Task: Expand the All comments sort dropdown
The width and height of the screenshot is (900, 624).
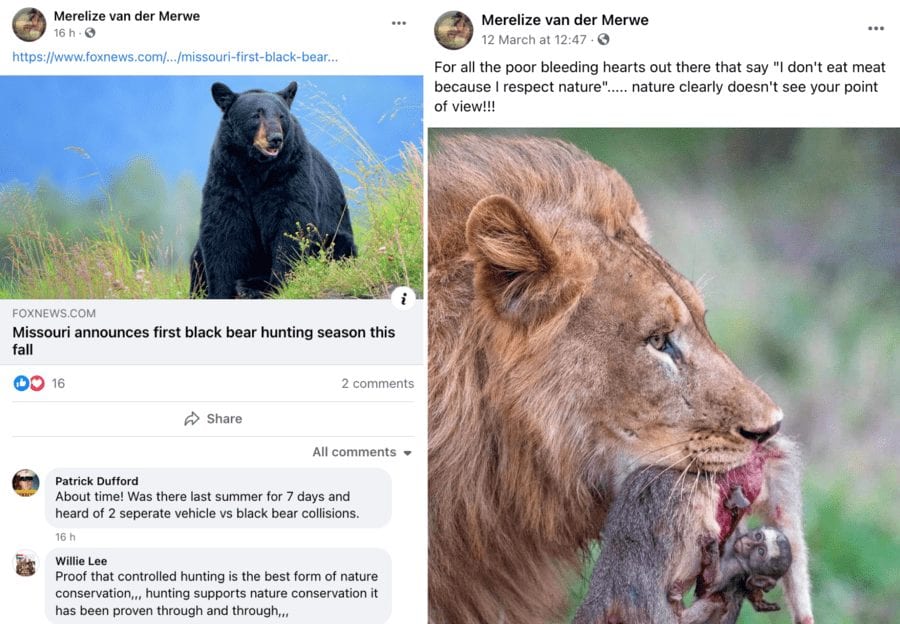Action: pyautogui.click(x=362, y=452)
